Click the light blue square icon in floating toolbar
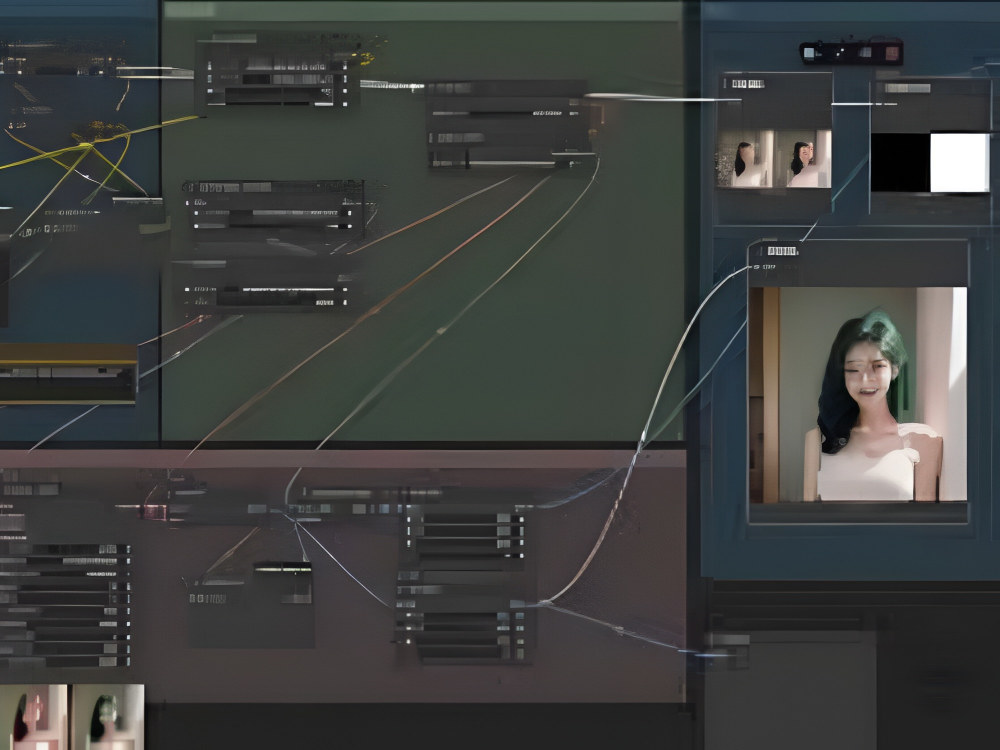 pyautogui.click(x=809, y=52)
